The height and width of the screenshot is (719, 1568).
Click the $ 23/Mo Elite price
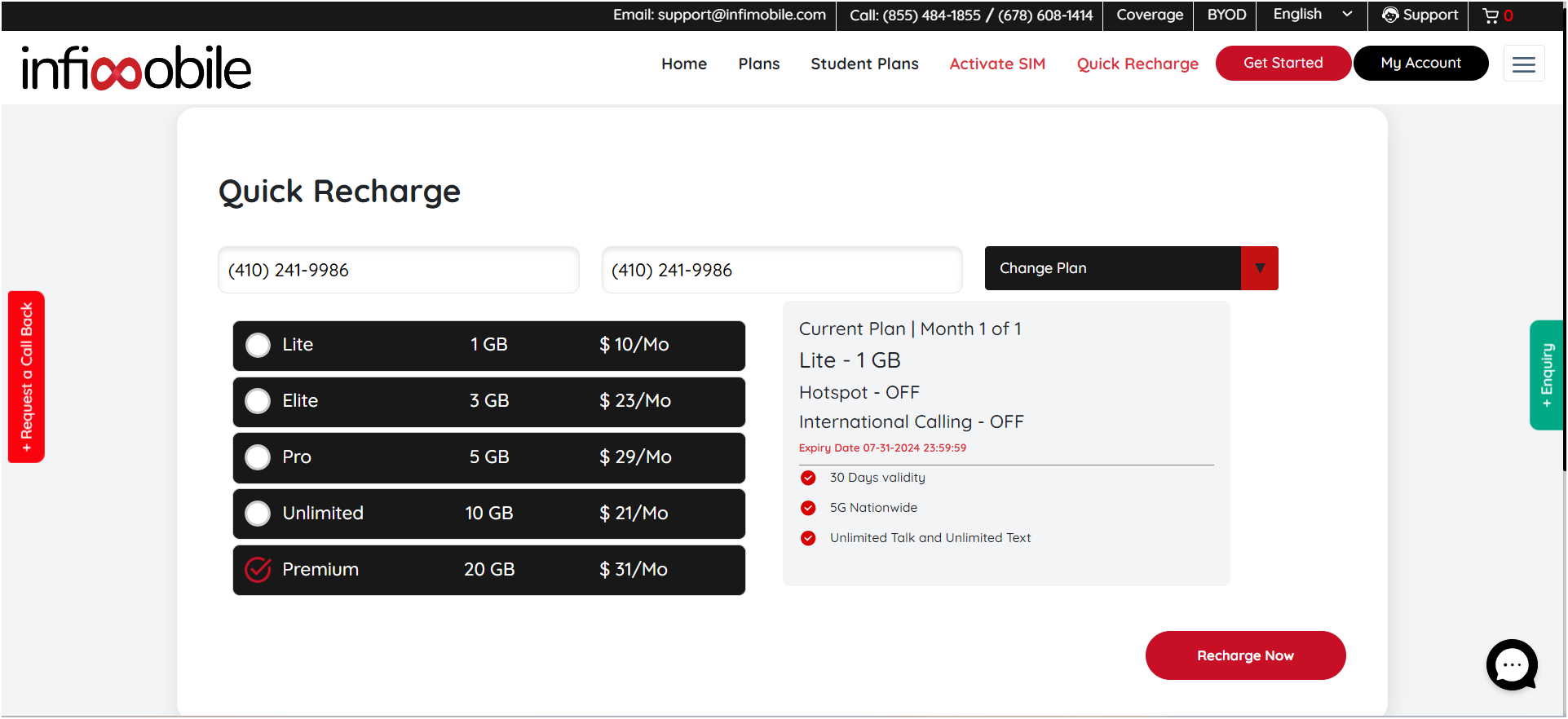635,401
